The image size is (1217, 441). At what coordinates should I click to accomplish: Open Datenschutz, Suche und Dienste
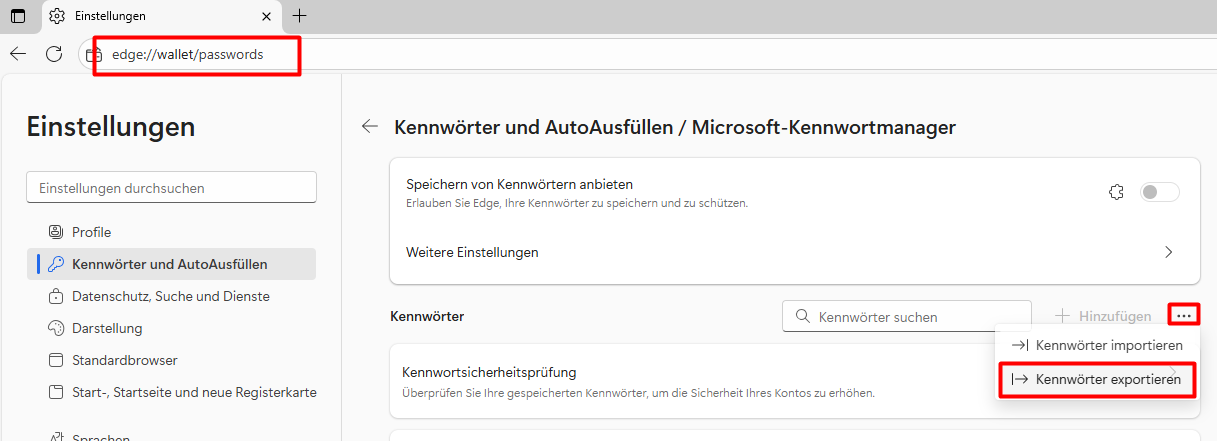(x=170, y=296)
